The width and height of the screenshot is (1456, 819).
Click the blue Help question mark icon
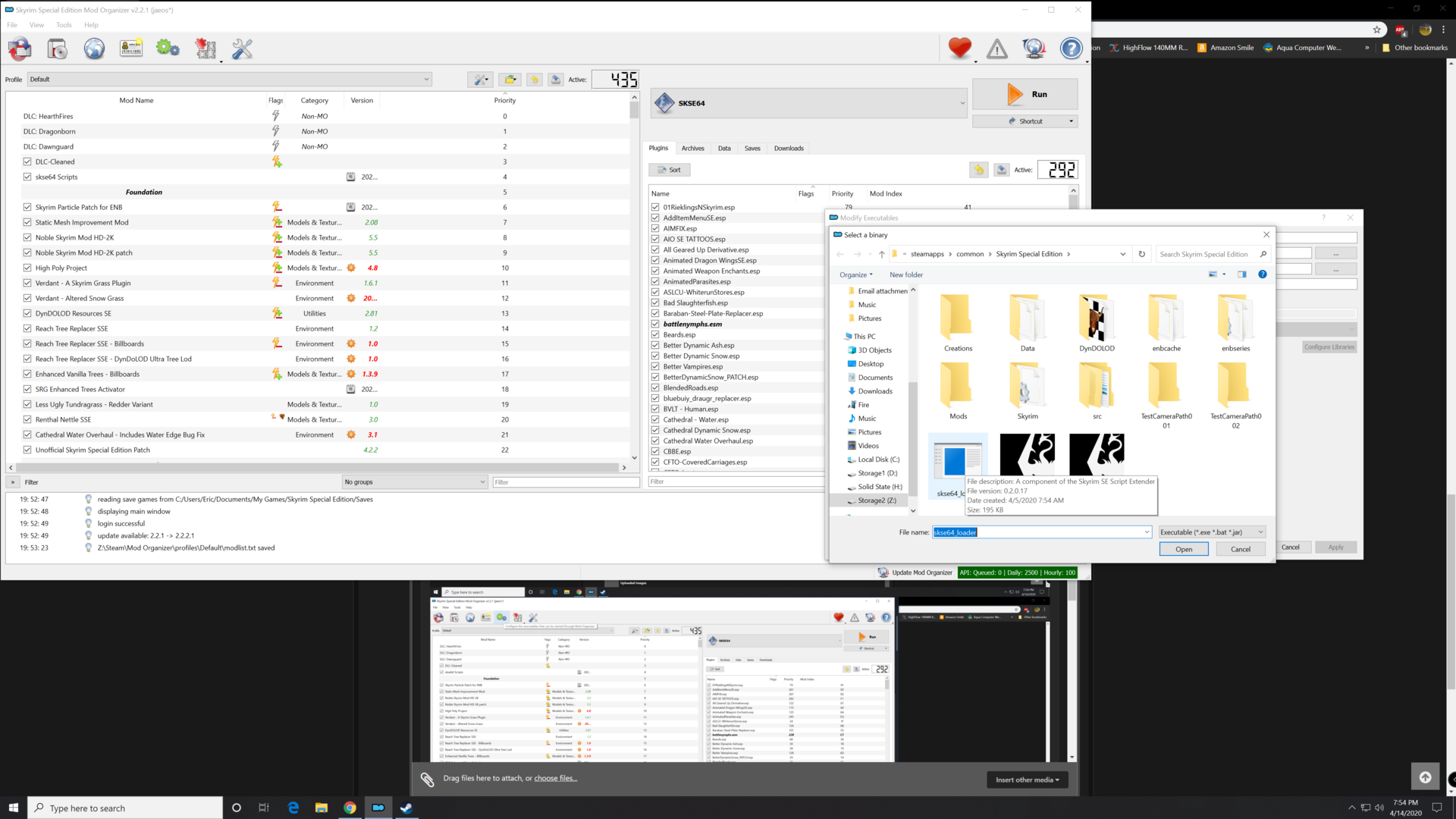[1071, 49]
